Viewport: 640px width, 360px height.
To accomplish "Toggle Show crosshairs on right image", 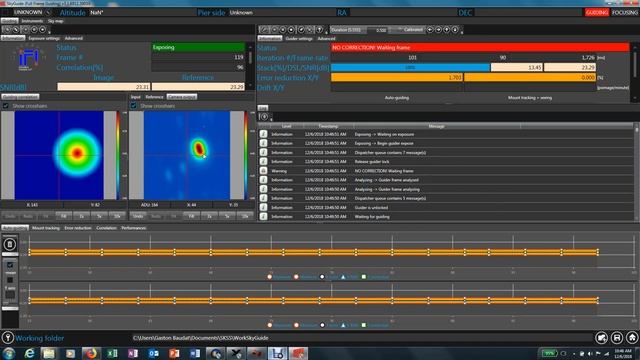I will [133, 106].
